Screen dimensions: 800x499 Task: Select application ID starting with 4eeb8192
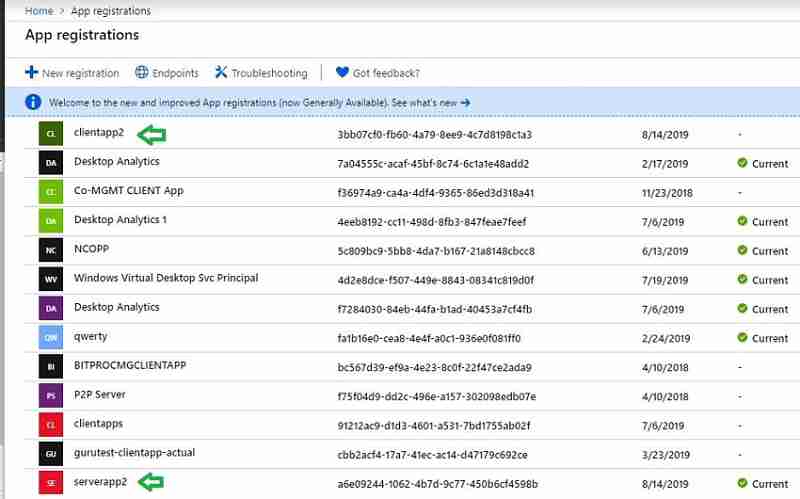click(x=432, y=222)
